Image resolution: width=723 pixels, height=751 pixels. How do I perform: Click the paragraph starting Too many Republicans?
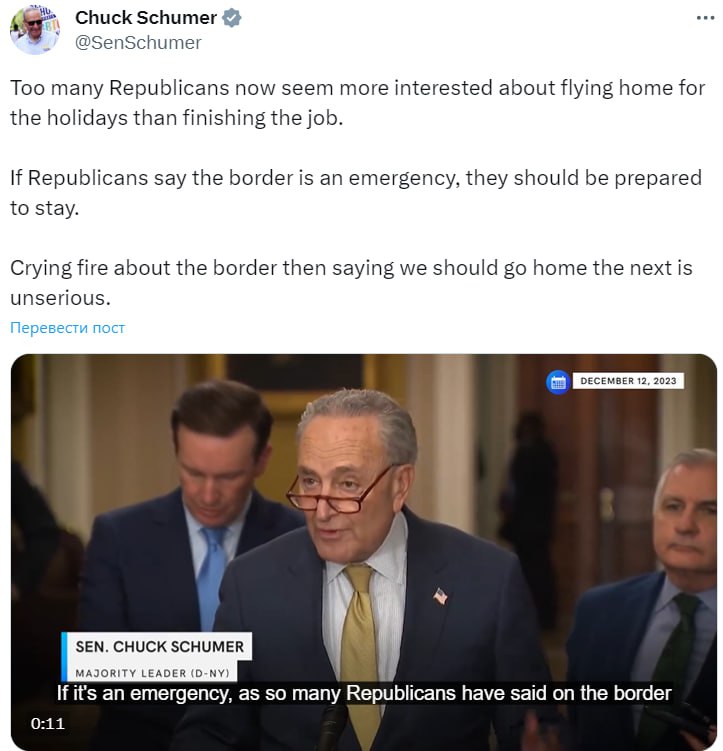357,103
